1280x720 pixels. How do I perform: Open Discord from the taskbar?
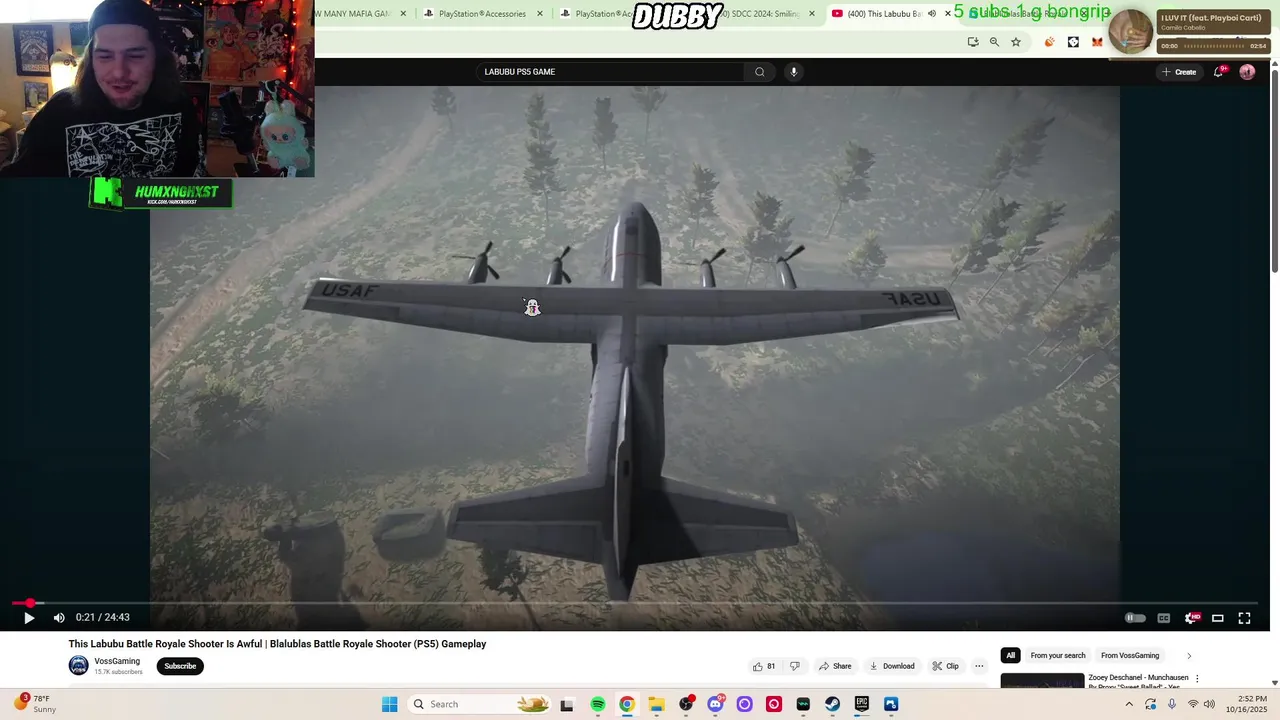715,704
